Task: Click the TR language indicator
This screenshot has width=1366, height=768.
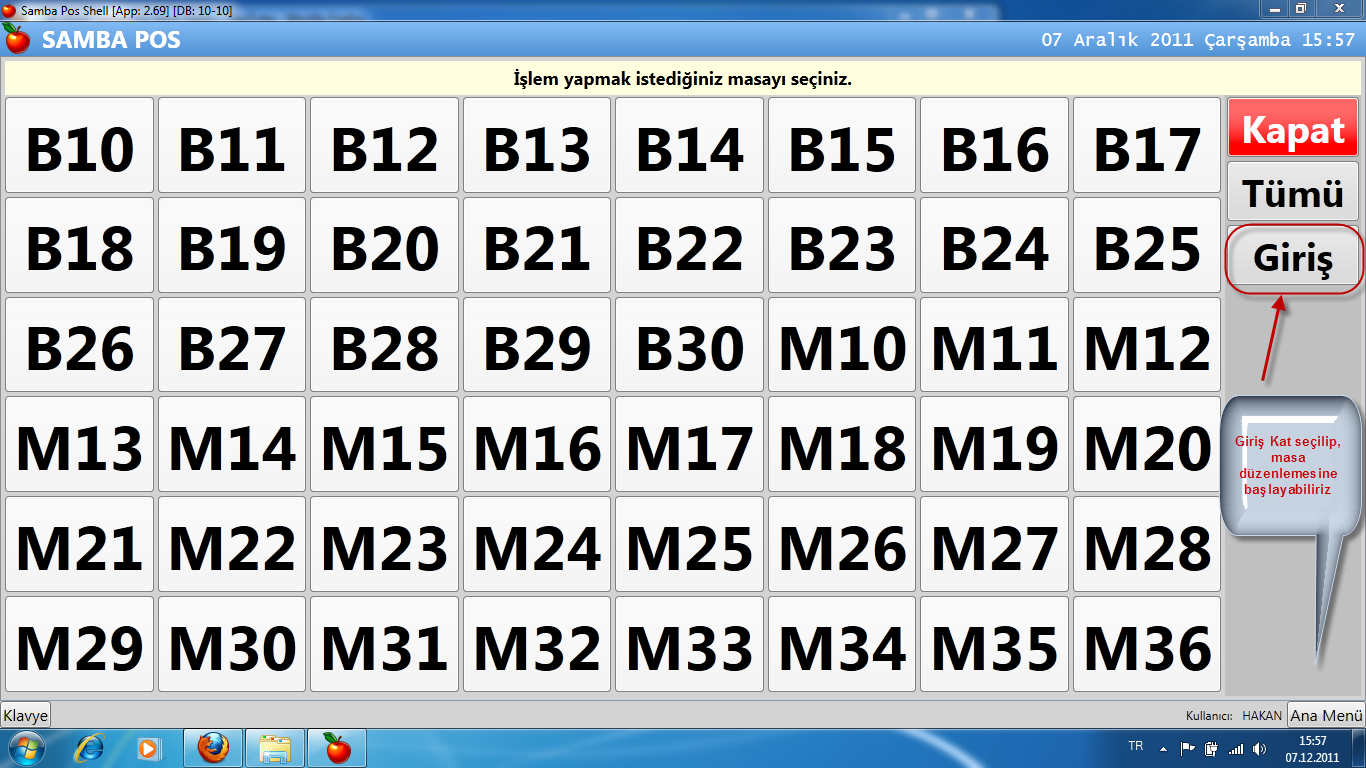Action: (x=1135, y=747)
